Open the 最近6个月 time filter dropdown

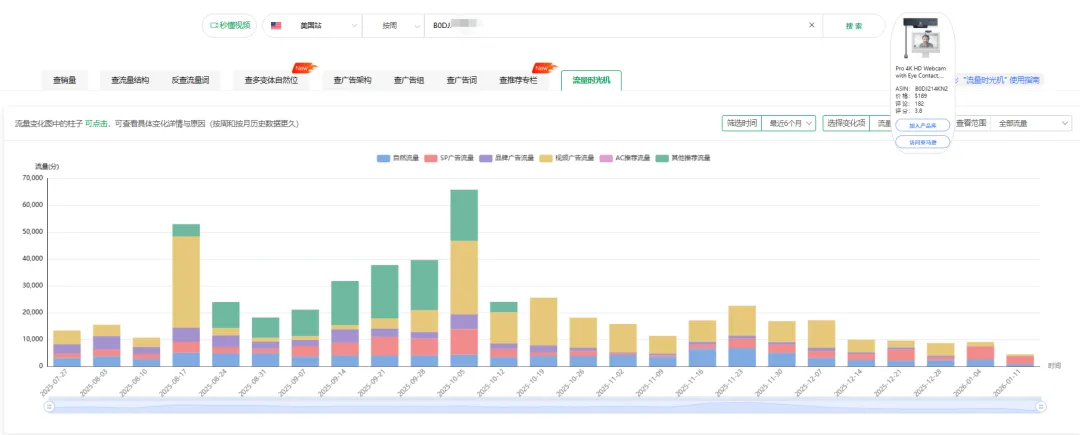(x=790, y=123)
